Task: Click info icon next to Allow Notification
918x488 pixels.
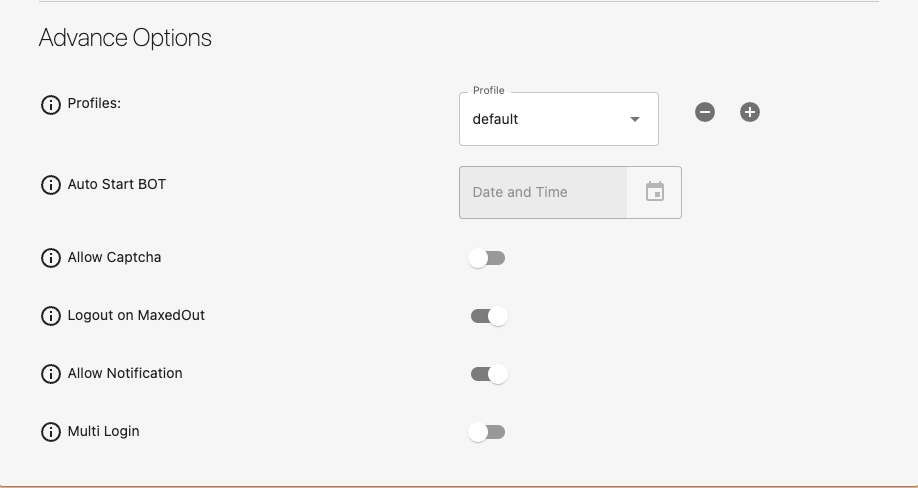Action: (51, 374)
